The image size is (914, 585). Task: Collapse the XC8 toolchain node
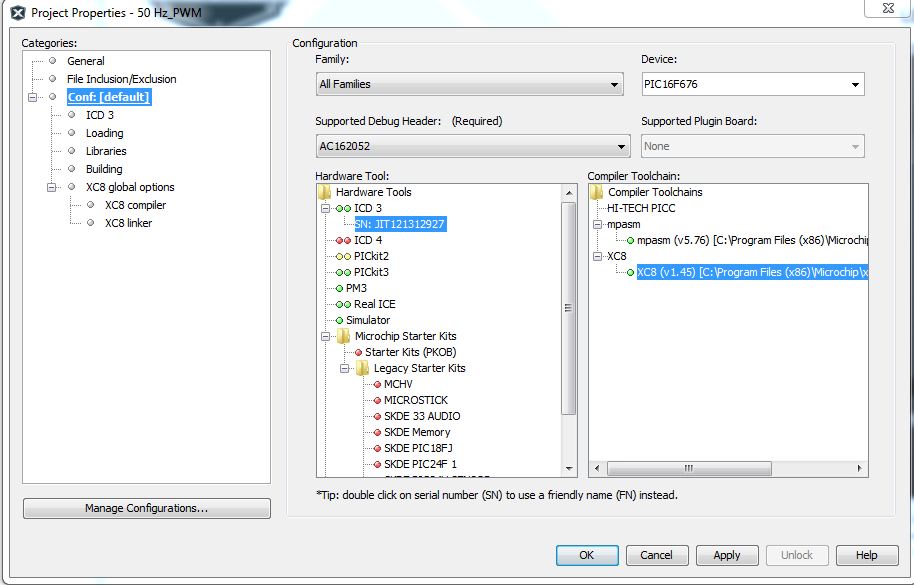coord(596,256)
